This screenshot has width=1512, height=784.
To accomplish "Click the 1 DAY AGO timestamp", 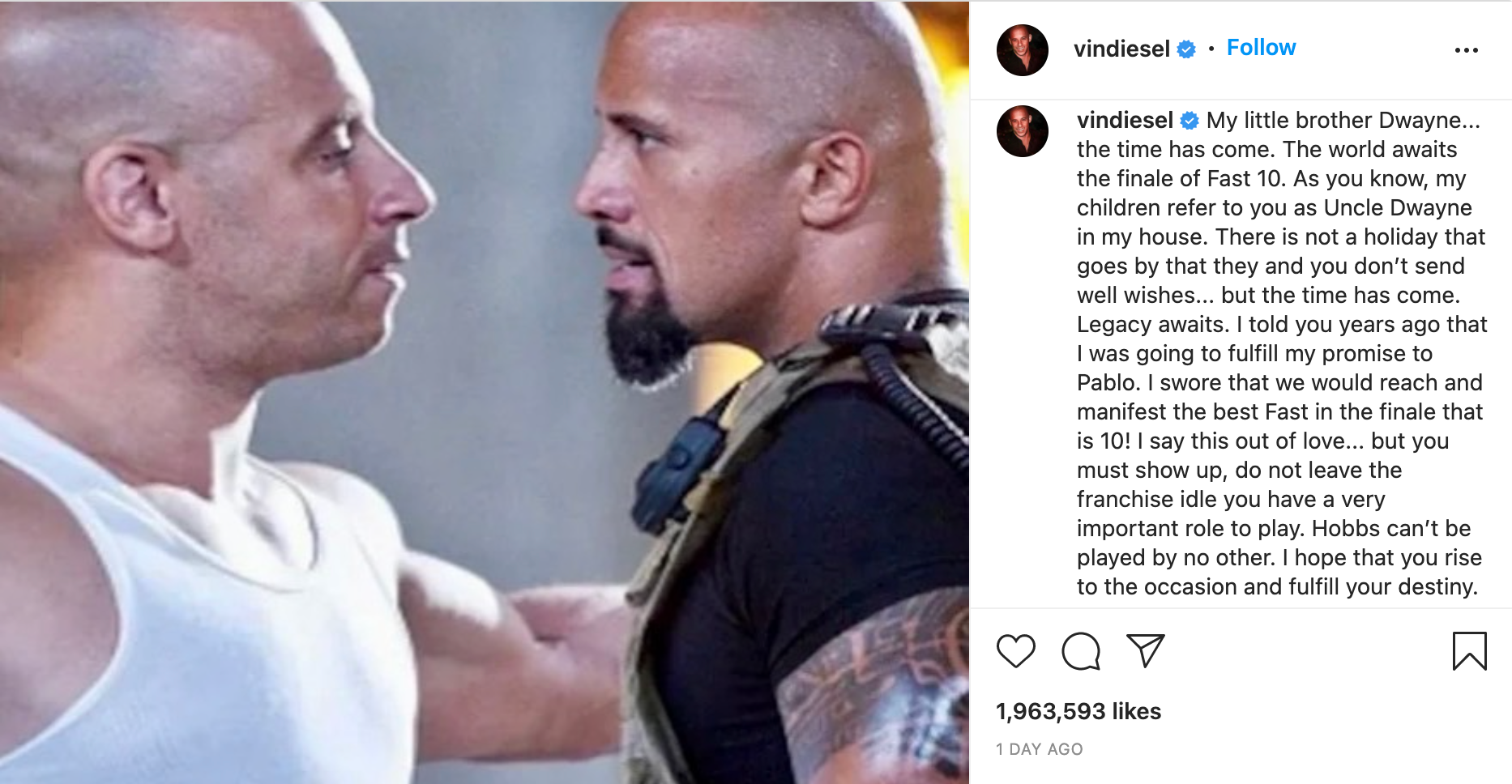I will [1040, 749].
